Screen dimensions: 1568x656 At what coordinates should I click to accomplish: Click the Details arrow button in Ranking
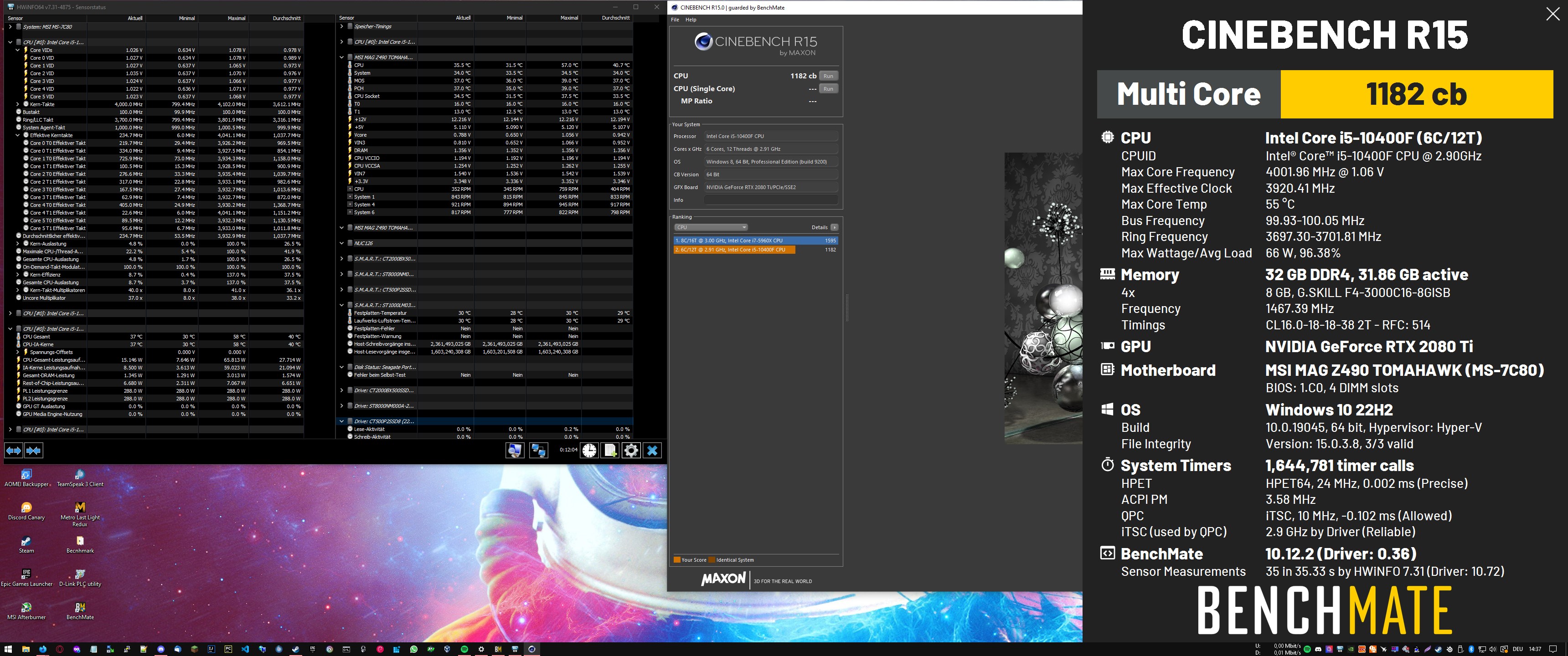tap(835, 227)
